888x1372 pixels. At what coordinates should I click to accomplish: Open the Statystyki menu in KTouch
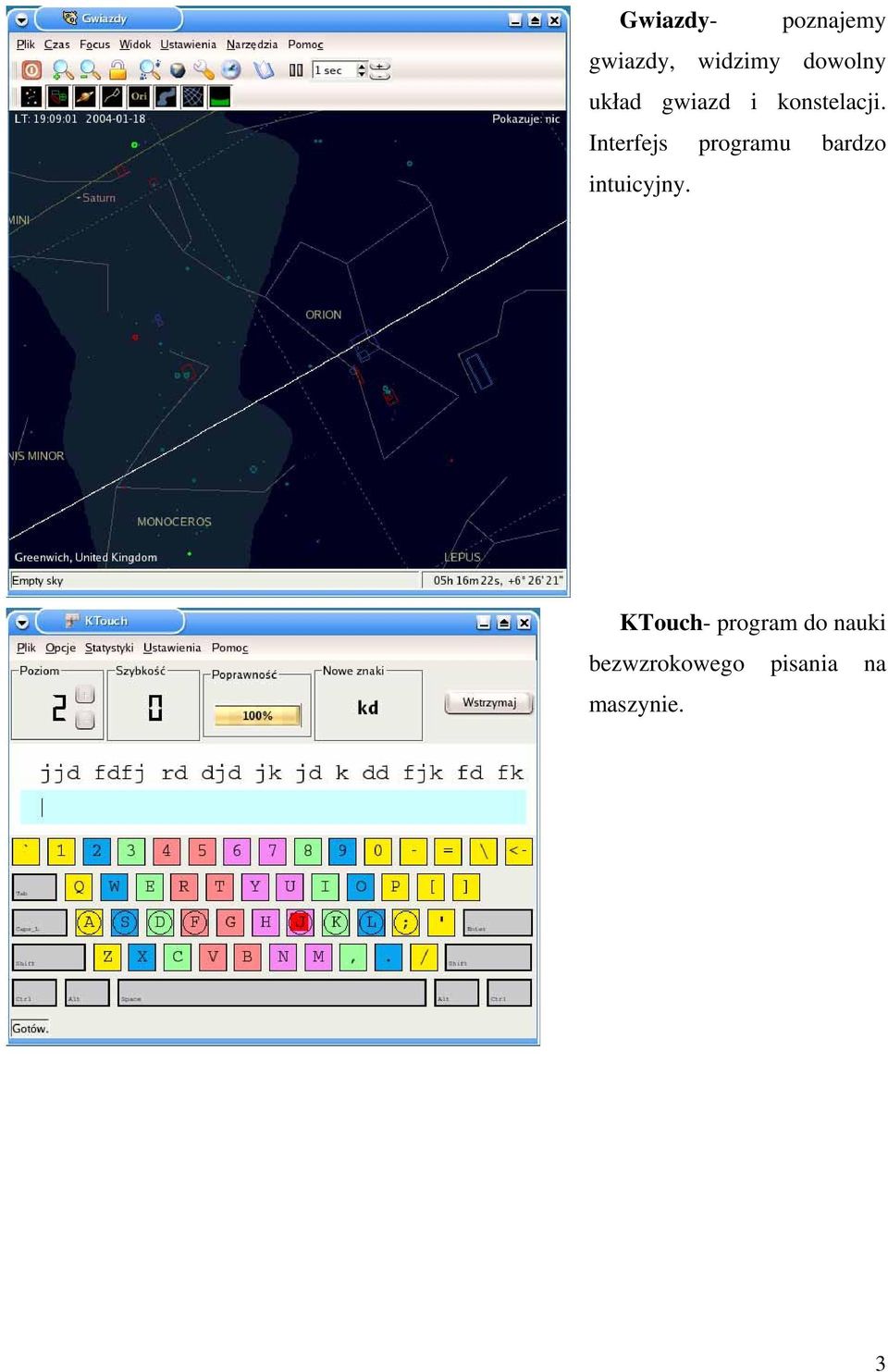(109, 648)
